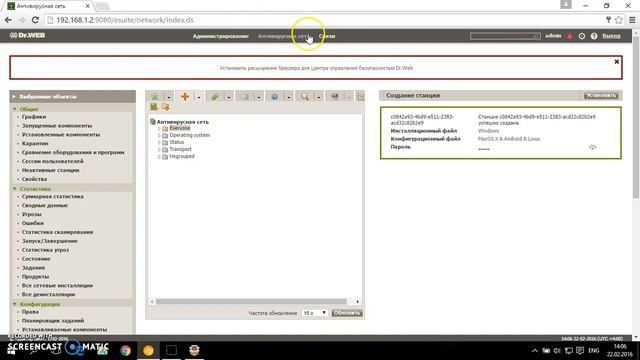640x360 pixels.
Task: Open dropdown arrow next to plus icon
Action: click(199, 97)
